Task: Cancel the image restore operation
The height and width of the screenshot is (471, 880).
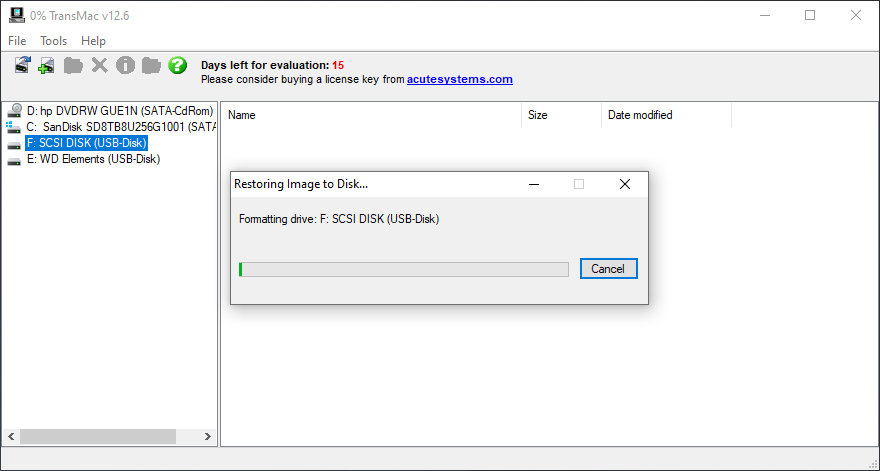Action: click(x=608, y=269)
